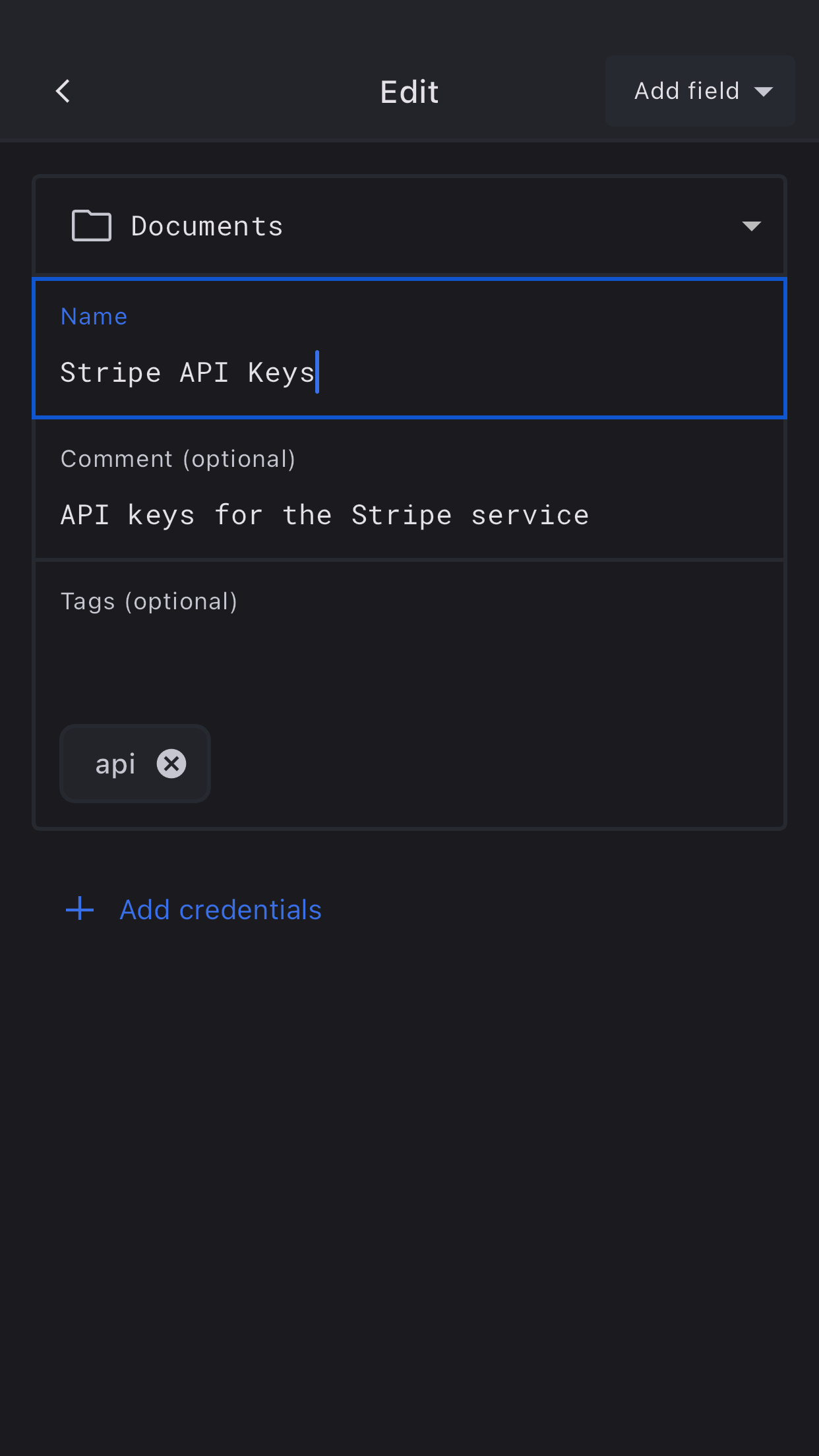Click the word Documents in folder row
This screenshot has width=819, height=1456.
pos(207,226)
